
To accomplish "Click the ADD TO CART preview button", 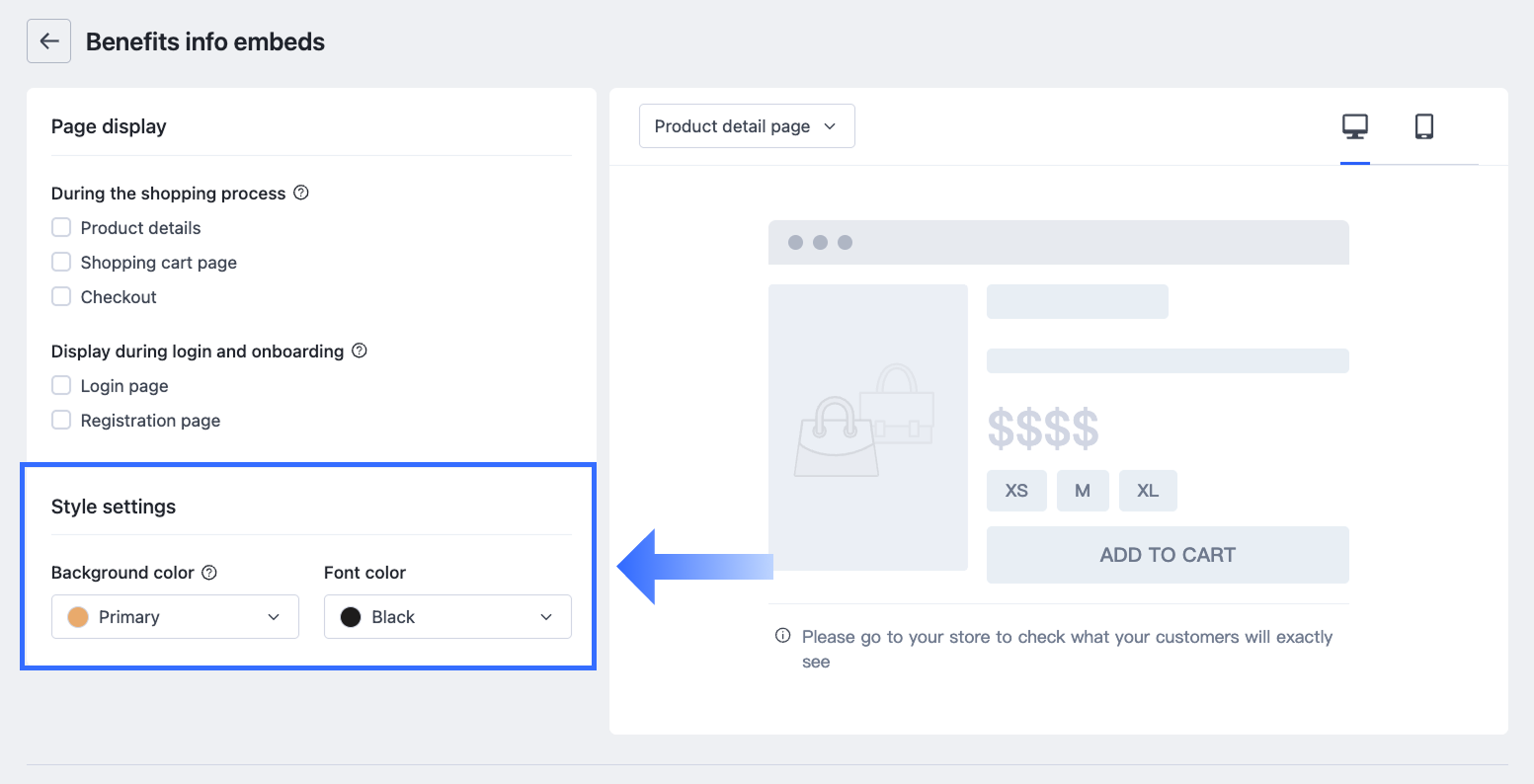I will point(1167,555).
